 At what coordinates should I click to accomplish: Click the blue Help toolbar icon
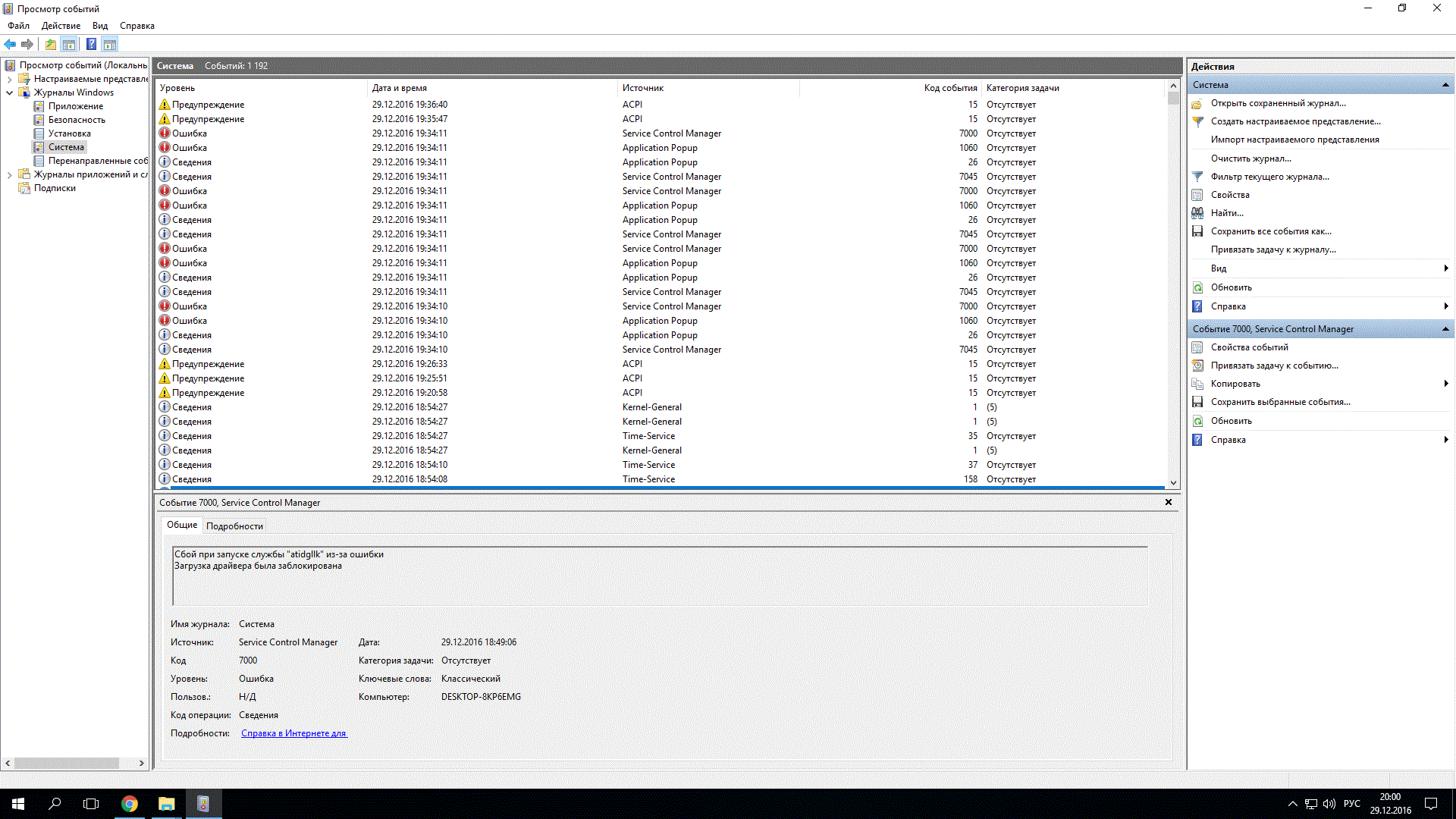pyautogui.click(x=91, y=44)
